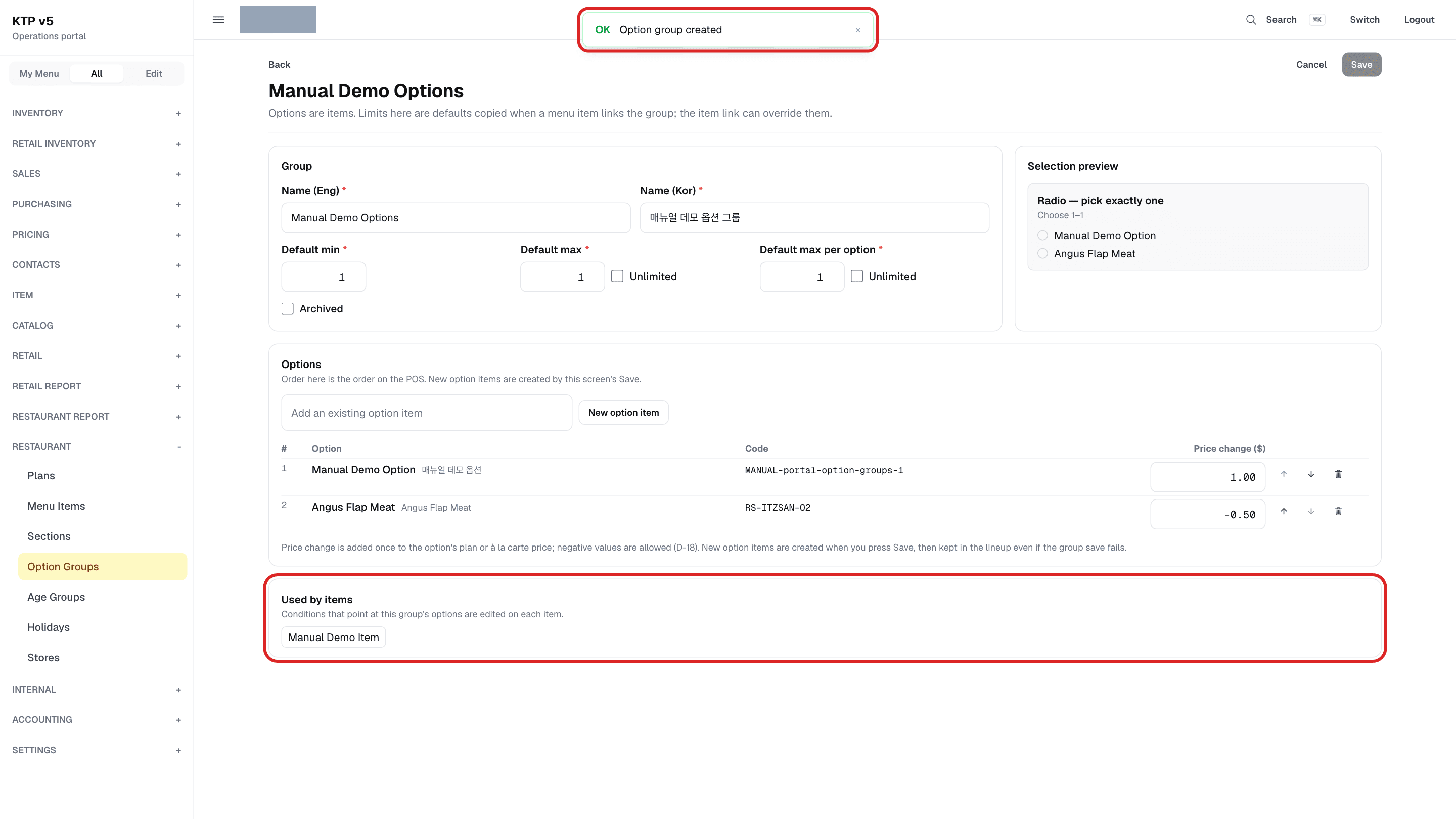The height and width of the screenshot is (819, 1456).
Task: Switch to the Edit menu tab
Action: (x=154, y=73)
